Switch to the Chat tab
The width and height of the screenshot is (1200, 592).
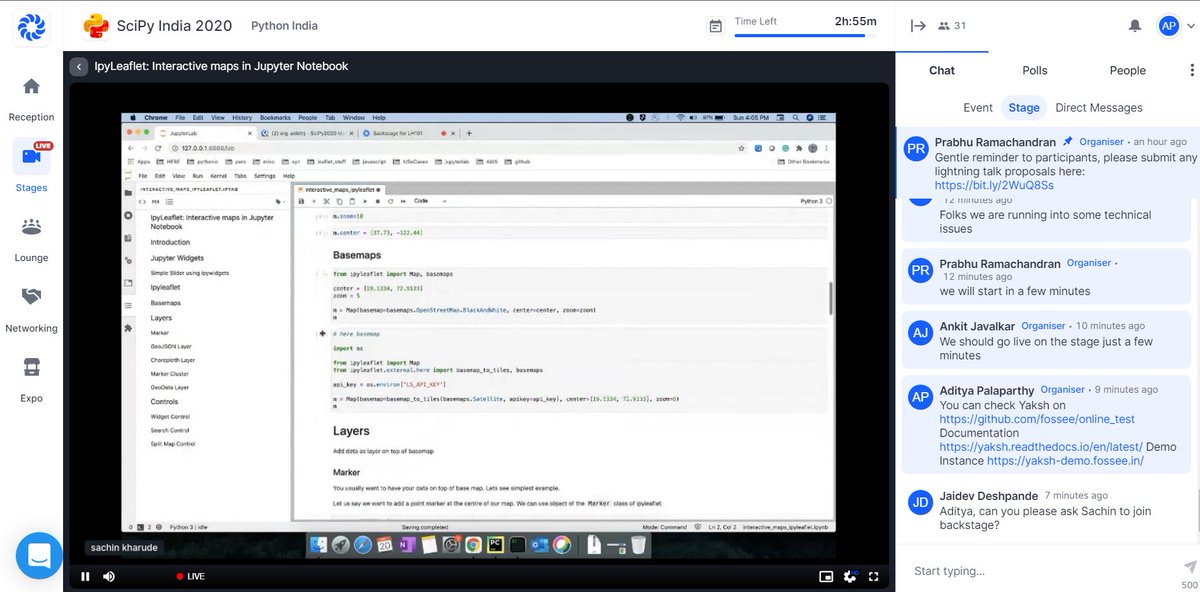click(942, 70)
